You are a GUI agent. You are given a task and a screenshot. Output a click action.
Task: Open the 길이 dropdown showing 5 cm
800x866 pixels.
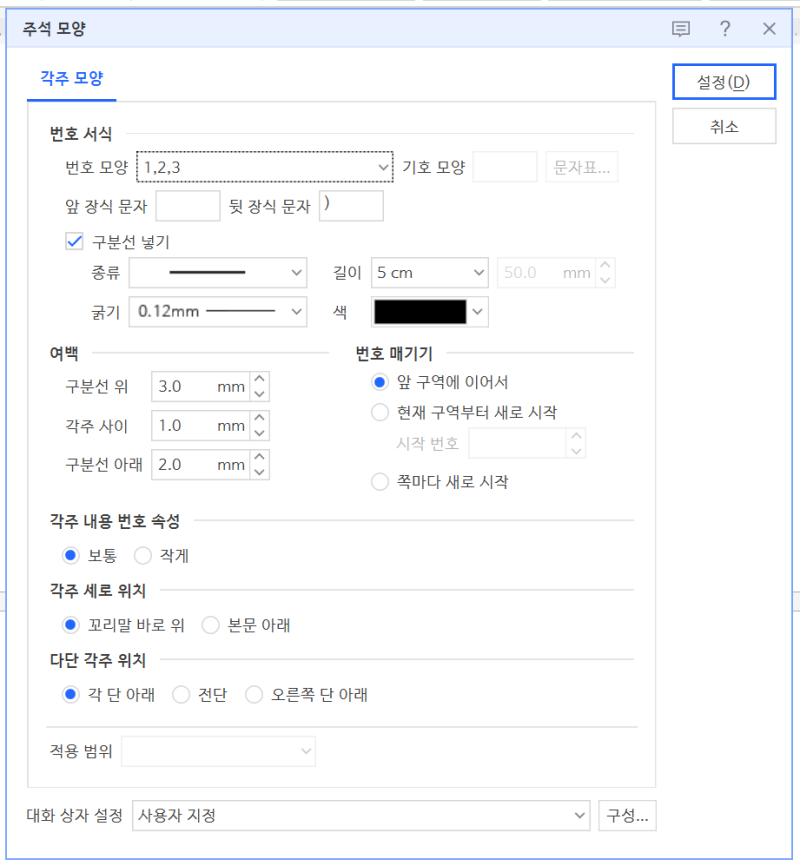click(x=430, y=273)
